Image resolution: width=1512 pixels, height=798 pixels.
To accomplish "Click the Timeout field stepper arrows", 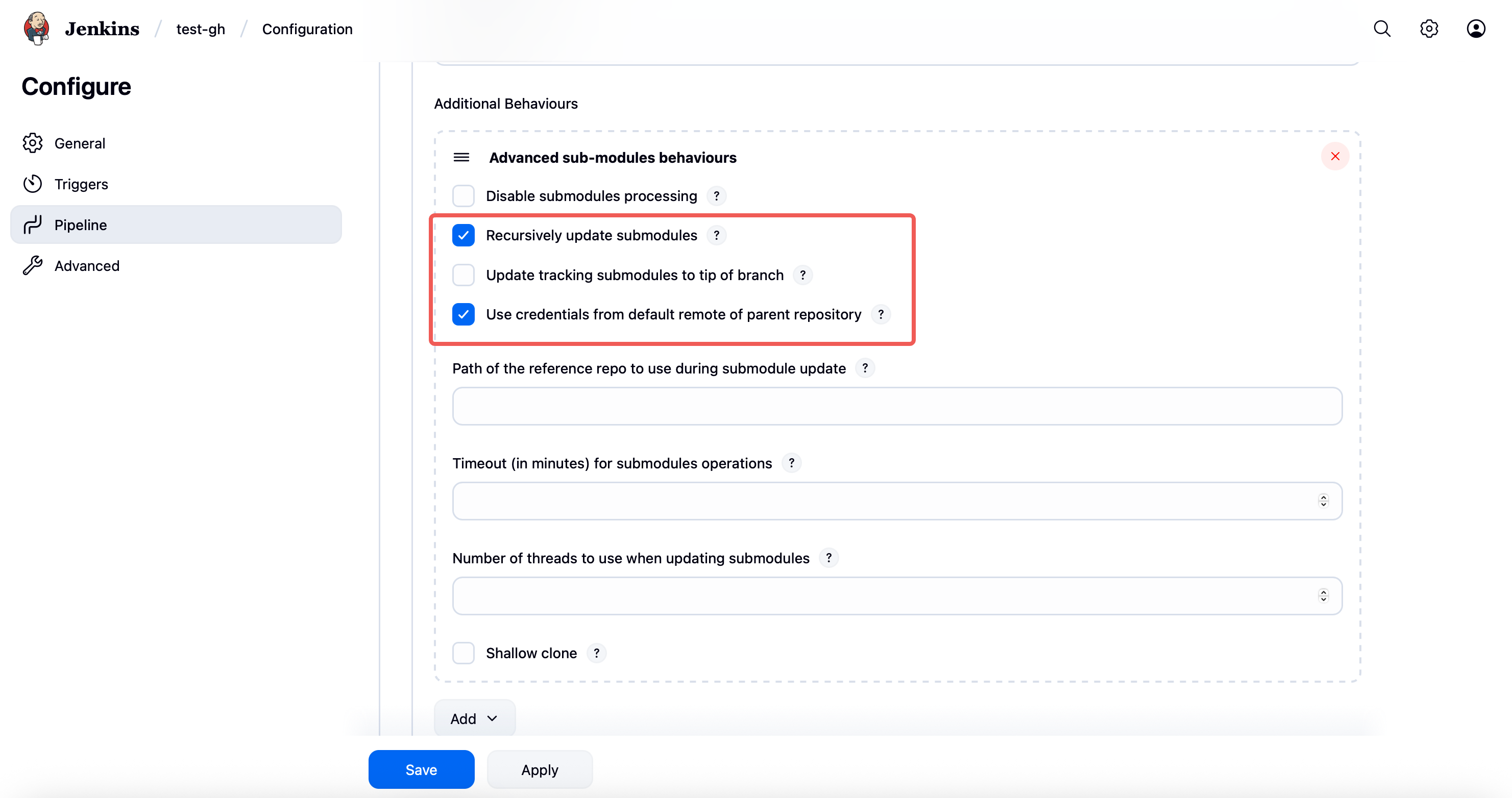I will (x=1323, y=501).
